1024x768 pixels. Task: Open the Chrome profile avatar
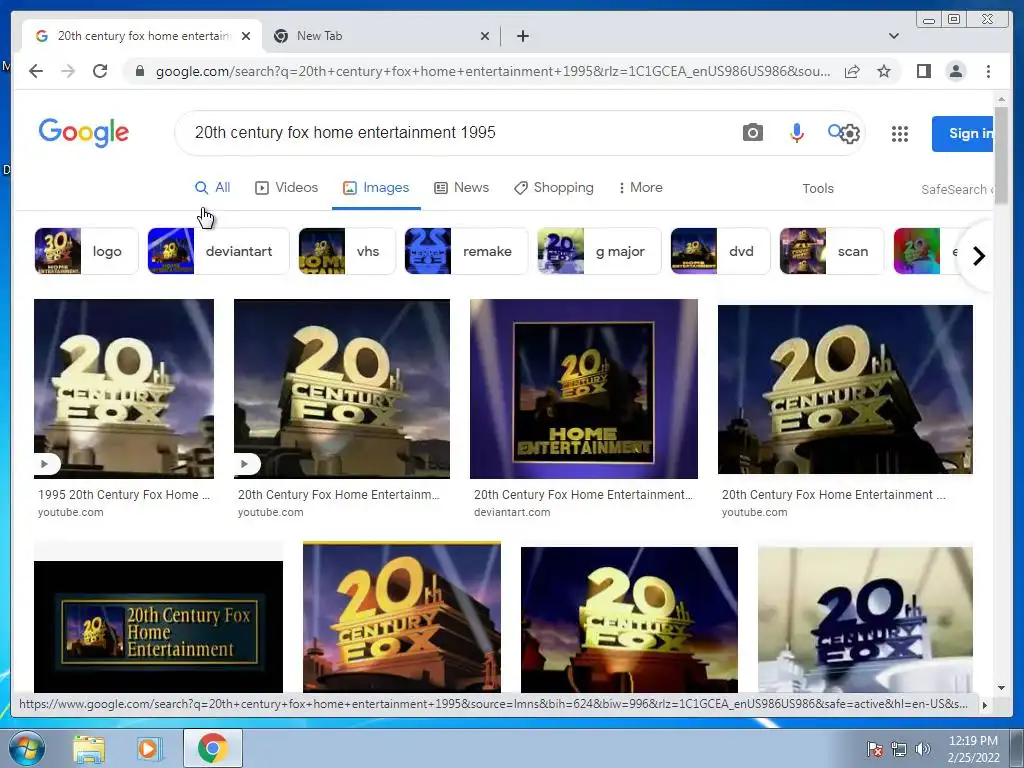point(955,71)
